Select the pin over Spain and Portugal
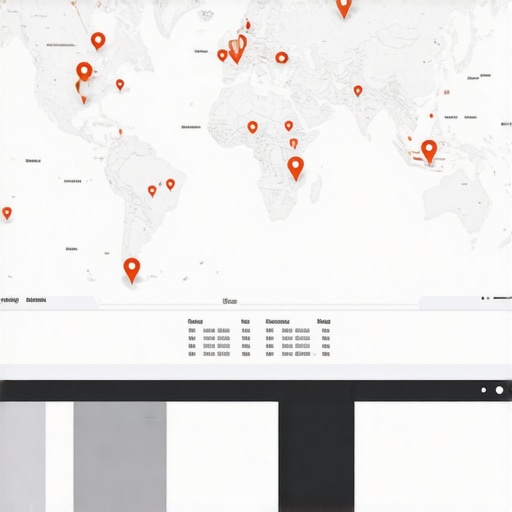The image size is (512, 512). click(222, 55)
